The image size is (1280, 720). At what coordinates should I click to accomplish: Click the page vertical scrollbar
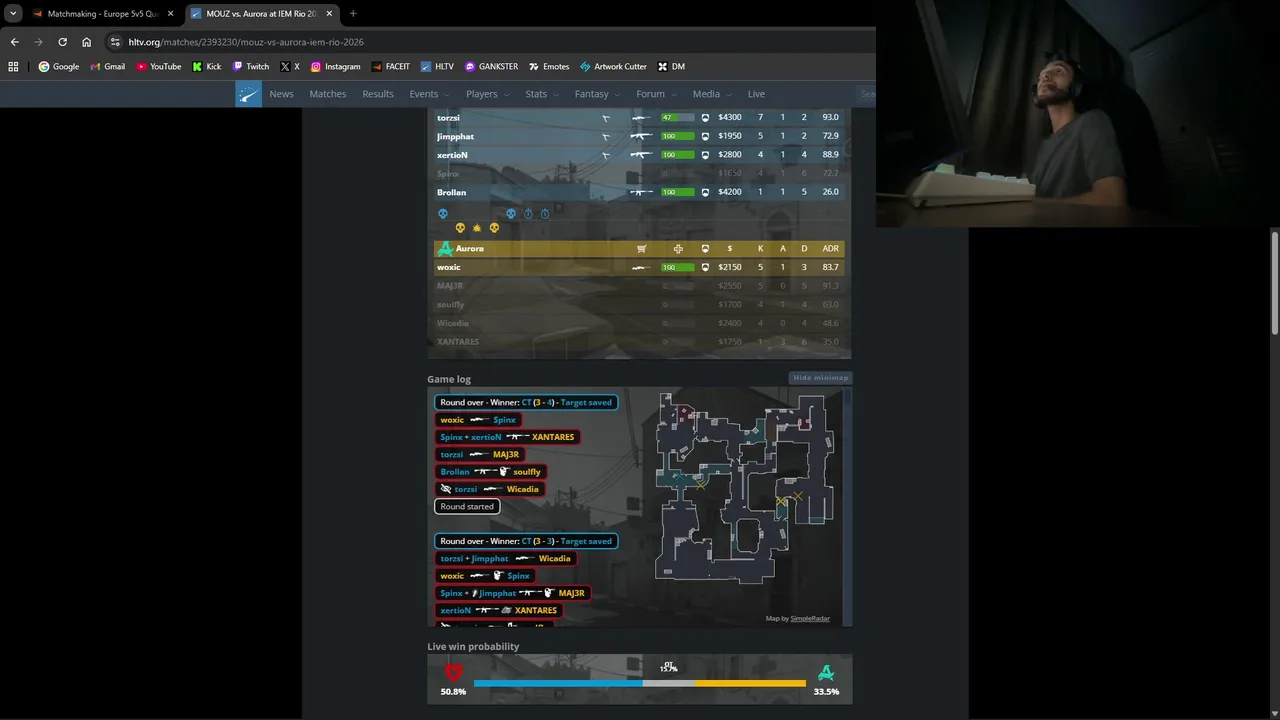(x=1275, y=282)
